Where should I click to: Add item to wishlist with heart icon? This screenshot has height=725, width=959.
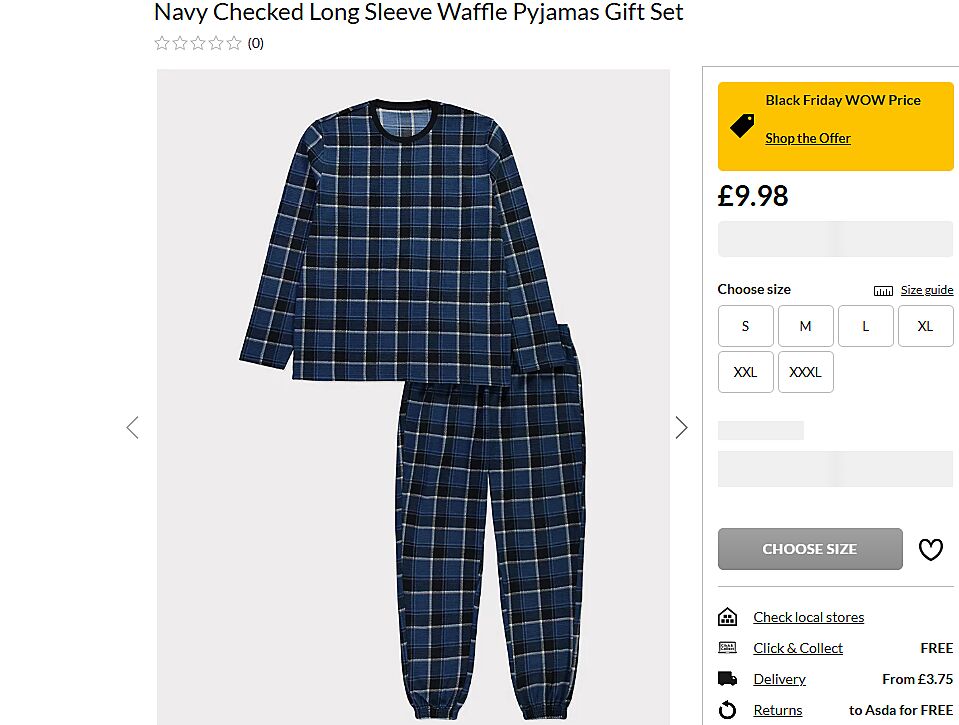click(x=930, y=549)
